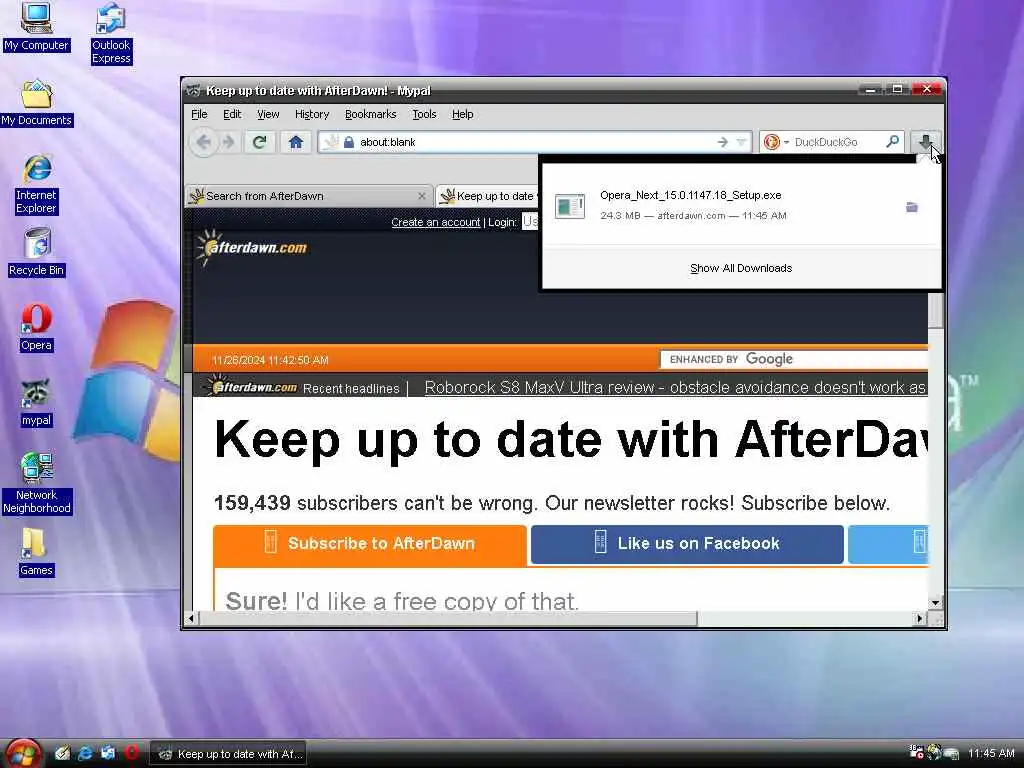This screenshot has height=768, width=1024.
Task: Open Recycle Bin desktop icon
Action: (37, 253)
